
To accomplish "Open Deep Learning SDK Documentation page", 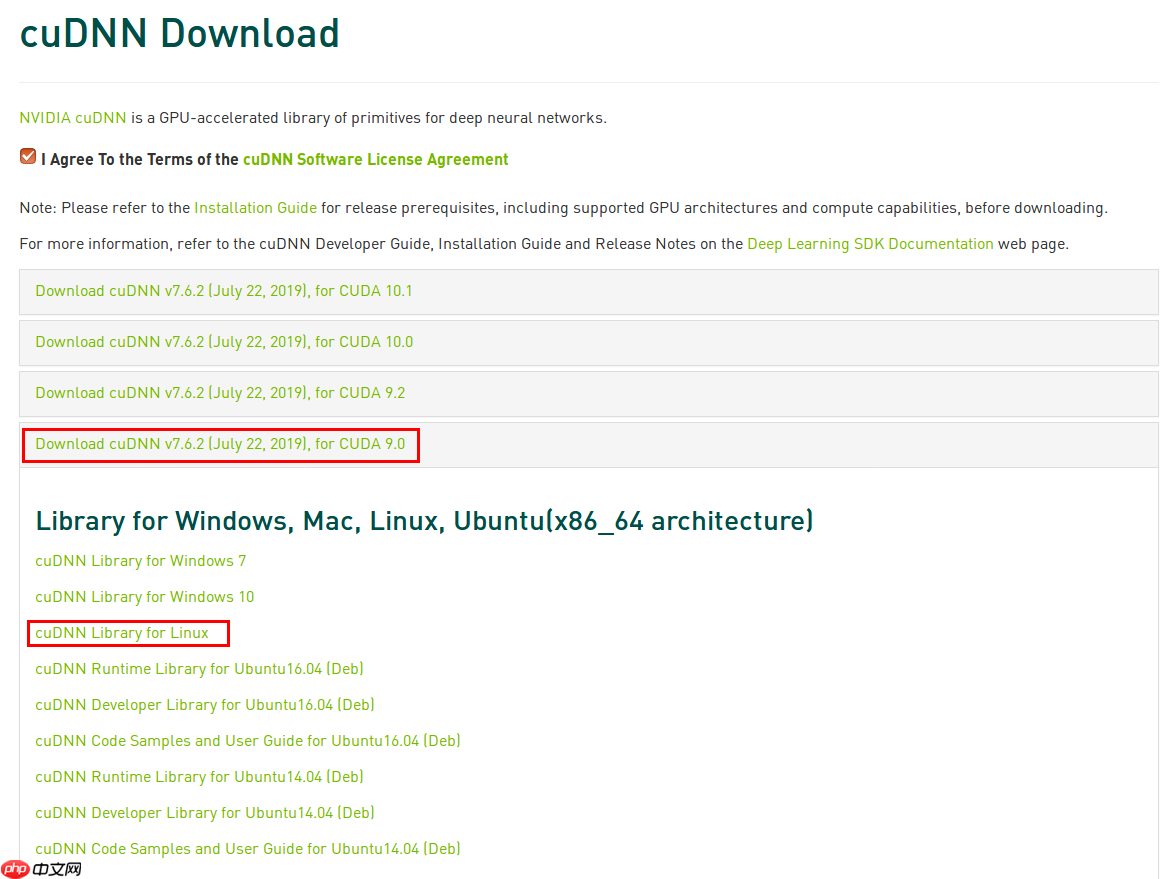I will (870, 244).
